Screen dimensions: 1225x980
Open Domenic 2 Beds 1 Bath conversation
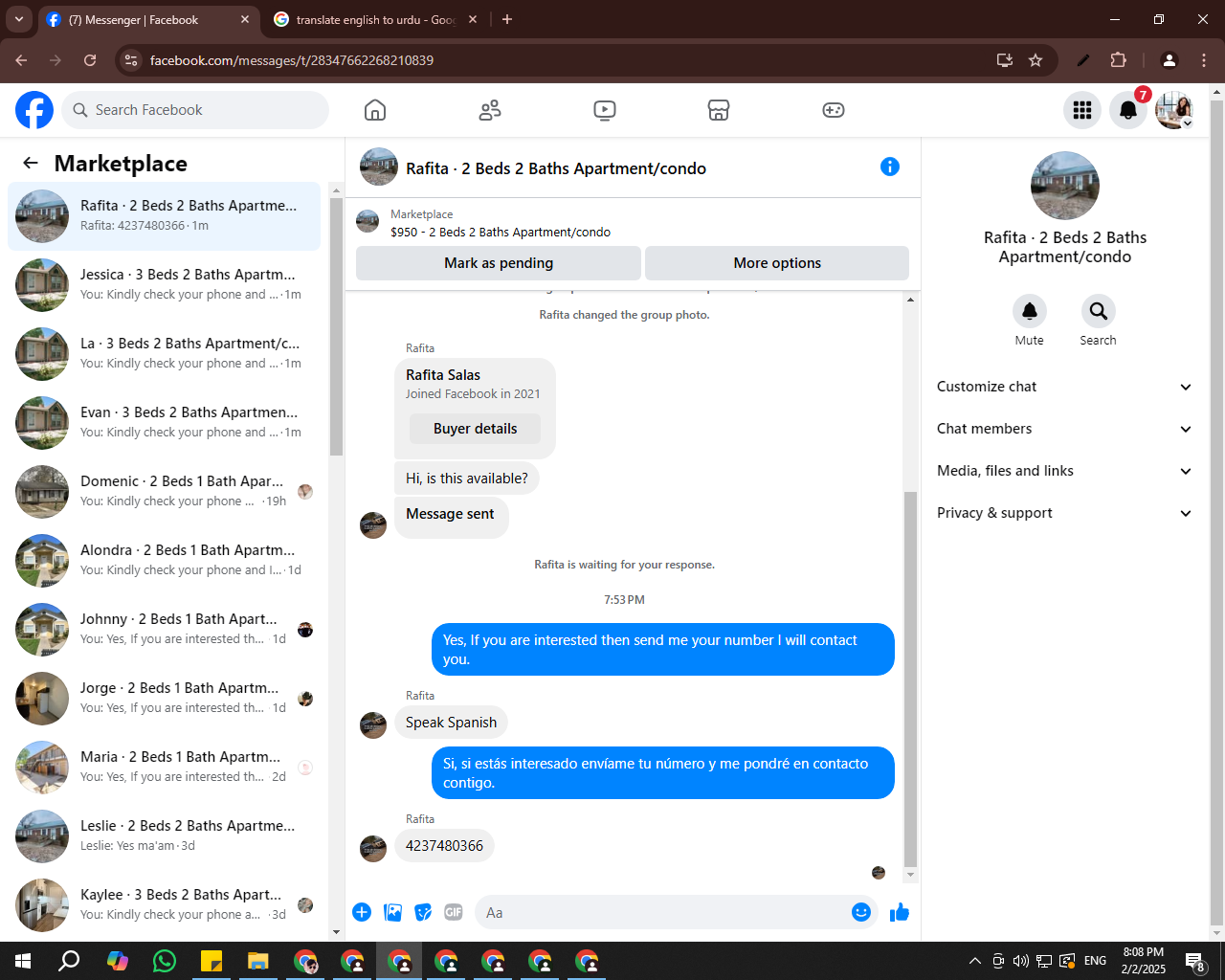pyautogui.click(x=165, y=492)
